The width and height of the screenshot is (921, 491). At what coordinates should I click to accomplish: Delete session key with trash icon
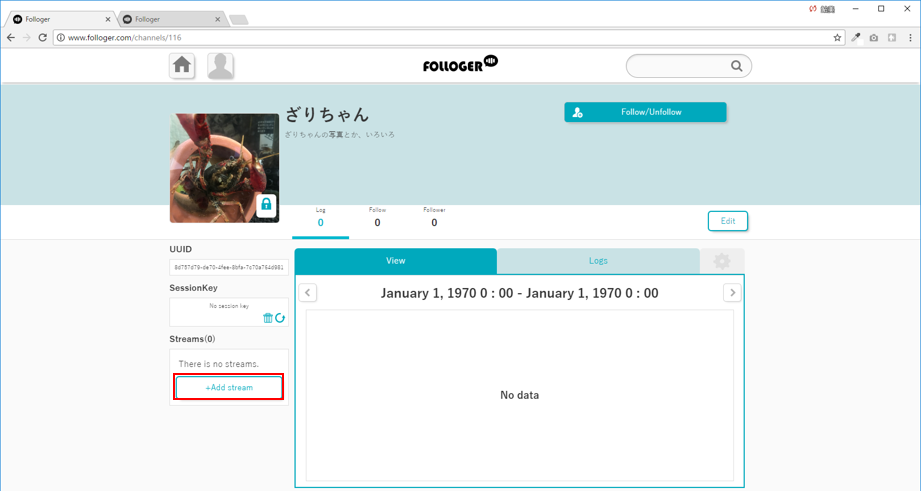268,318
